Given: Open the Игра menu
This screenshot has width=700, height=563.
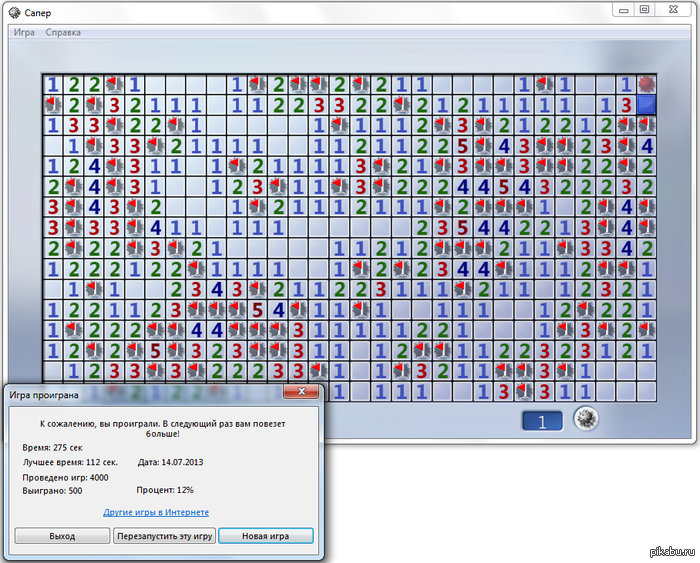Looking at the screenshot, I should click(x=24, y=32).
